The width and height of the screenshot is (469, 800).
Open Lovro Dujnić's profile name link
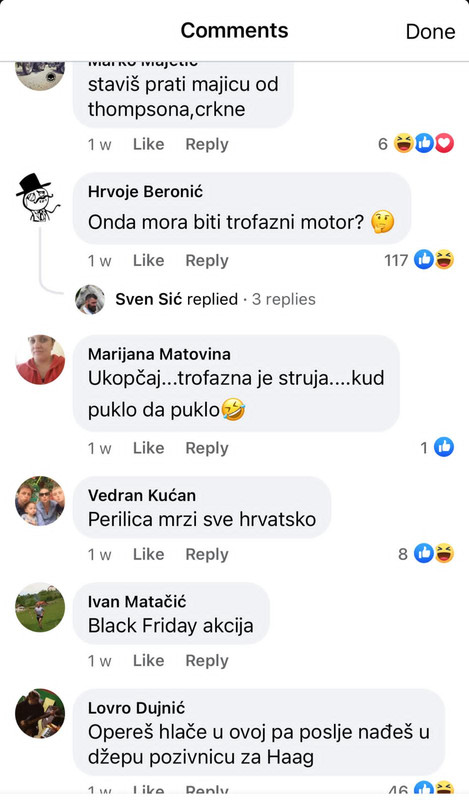(136, 708)
